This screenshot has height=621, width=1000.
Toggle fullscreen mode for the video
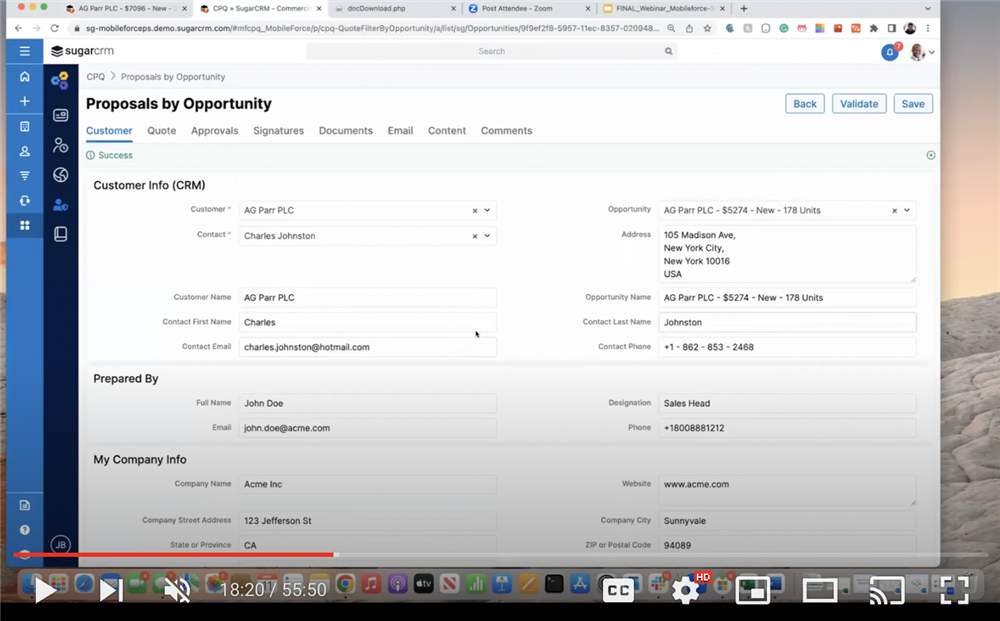[x=954, y=590]
